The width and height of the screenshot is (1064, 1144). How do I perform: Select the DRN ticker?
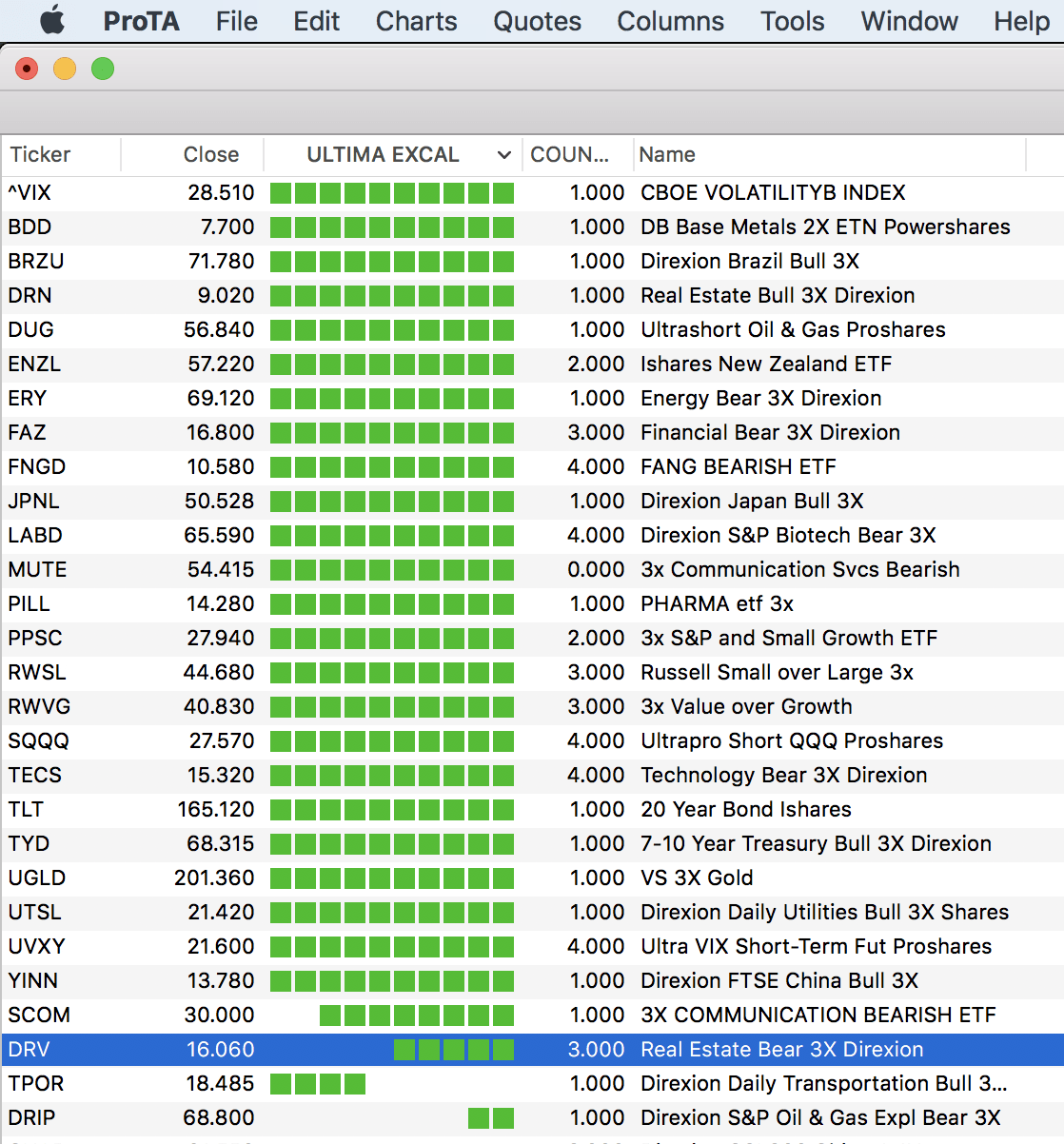click(30, 295)
